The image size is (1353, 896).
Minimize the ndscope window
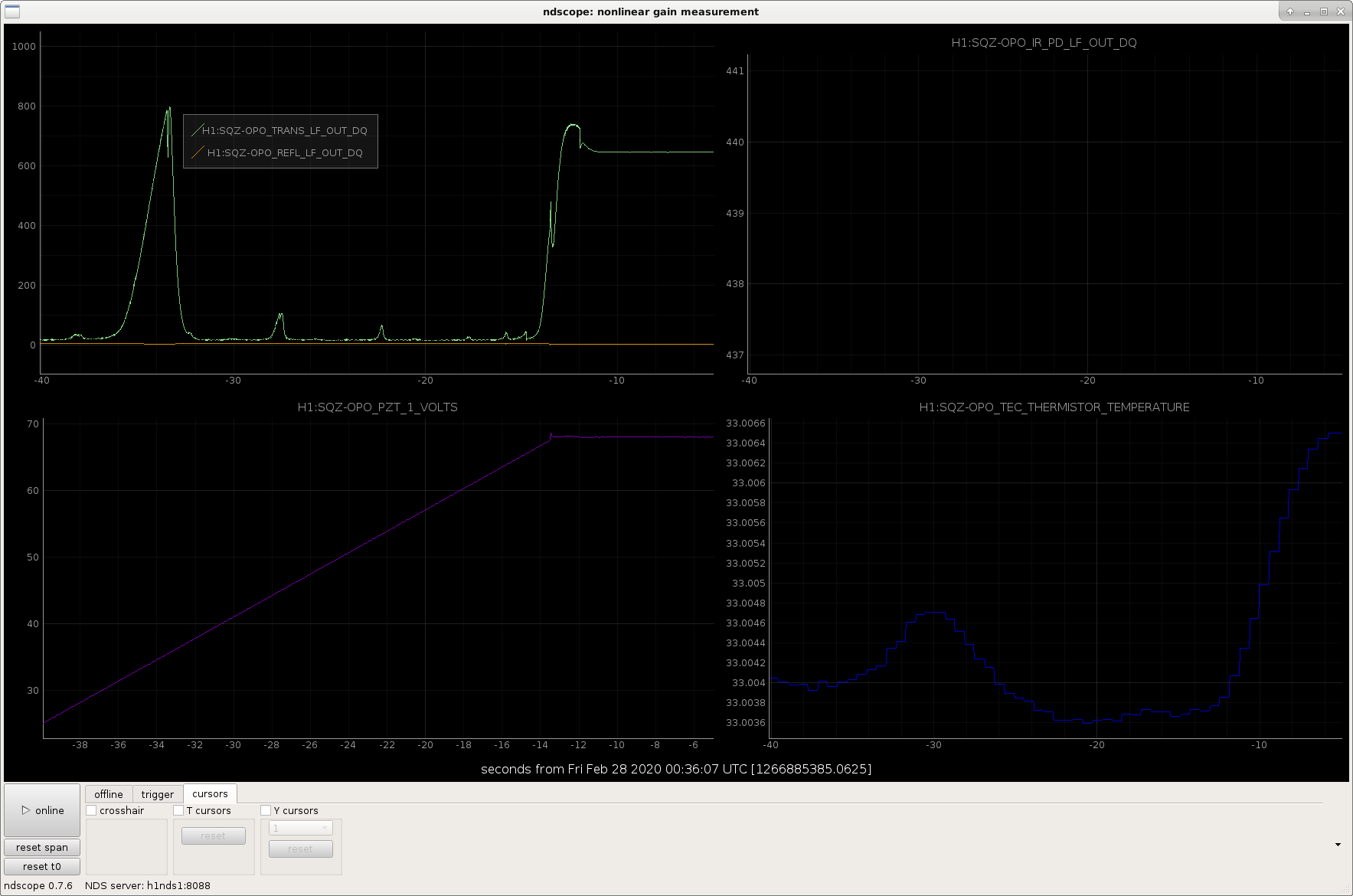pos(1307,11)
